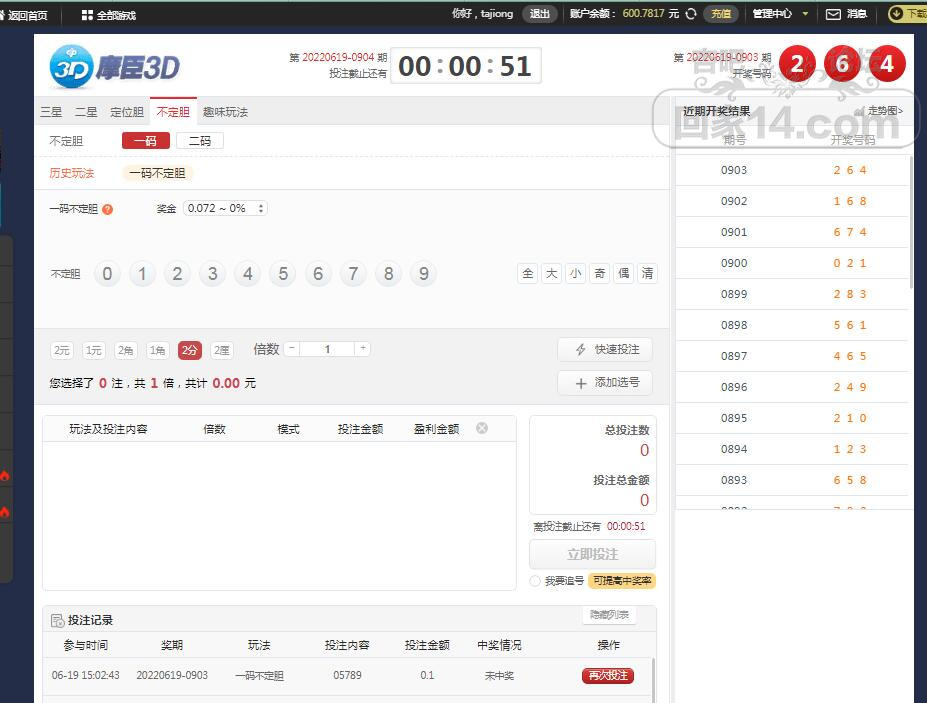Switch to the 趣味玩法 tab

tap(225, 112)
